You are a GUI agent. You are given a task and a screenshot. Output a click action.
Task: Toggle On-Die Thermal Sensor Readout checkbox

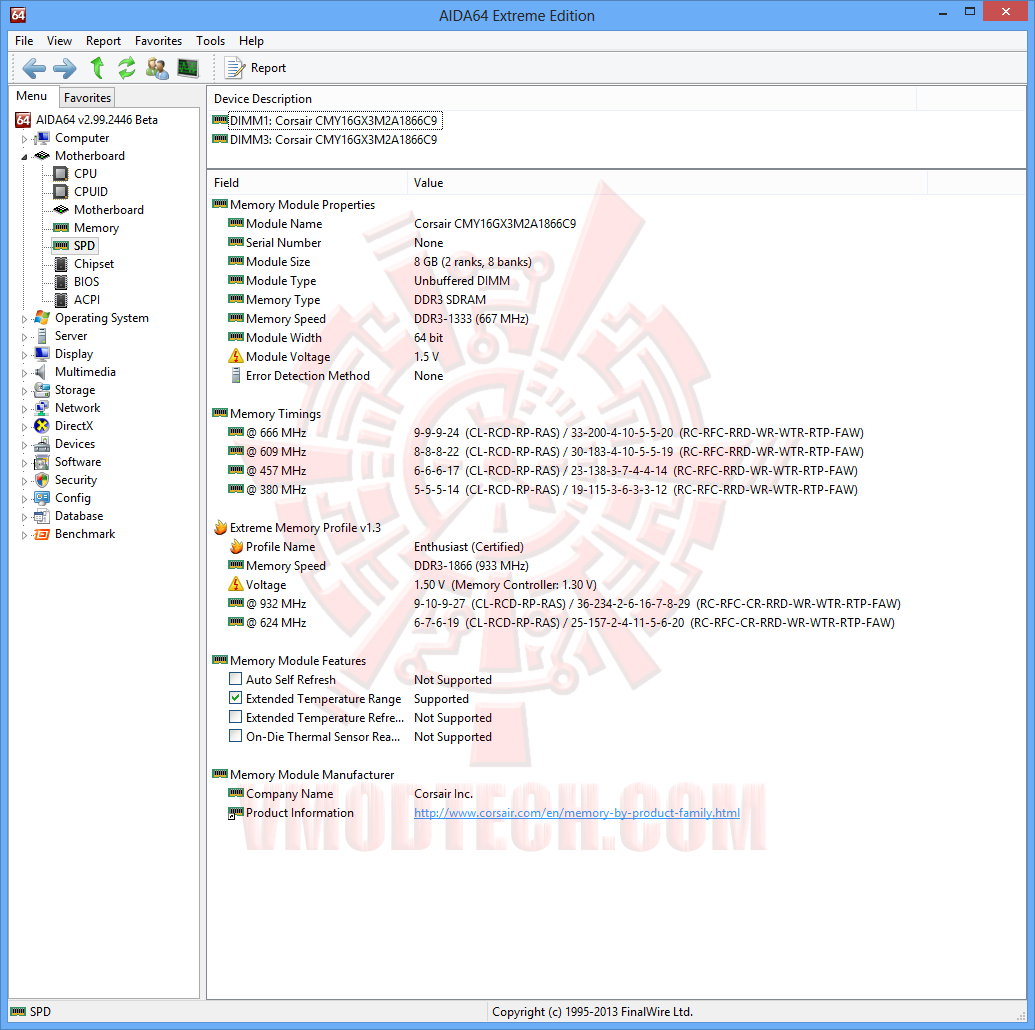(x=235, y=736)
